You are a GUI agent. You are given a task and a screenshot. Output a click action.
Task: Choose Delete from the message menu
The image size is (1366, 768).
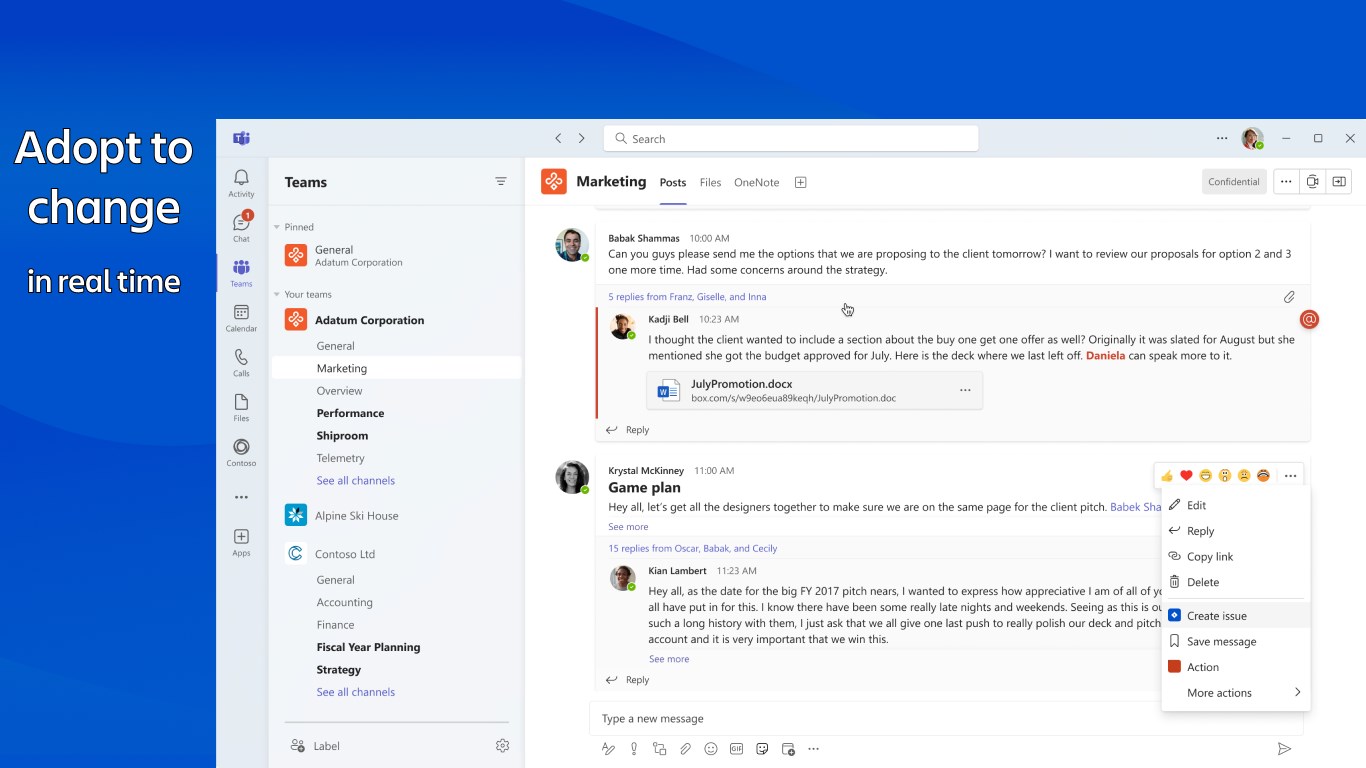point(1236,582)
